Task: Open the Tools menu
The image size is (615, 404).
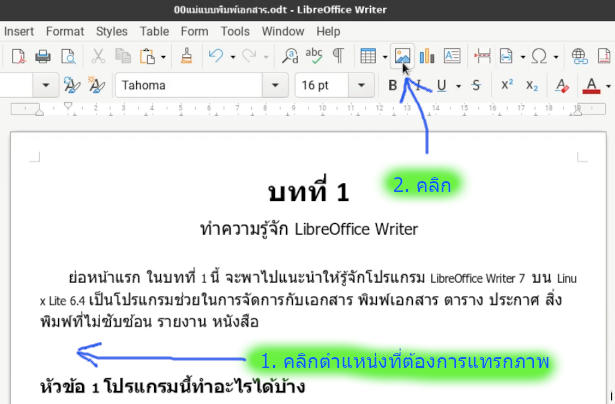Action: tap(235, 31)
